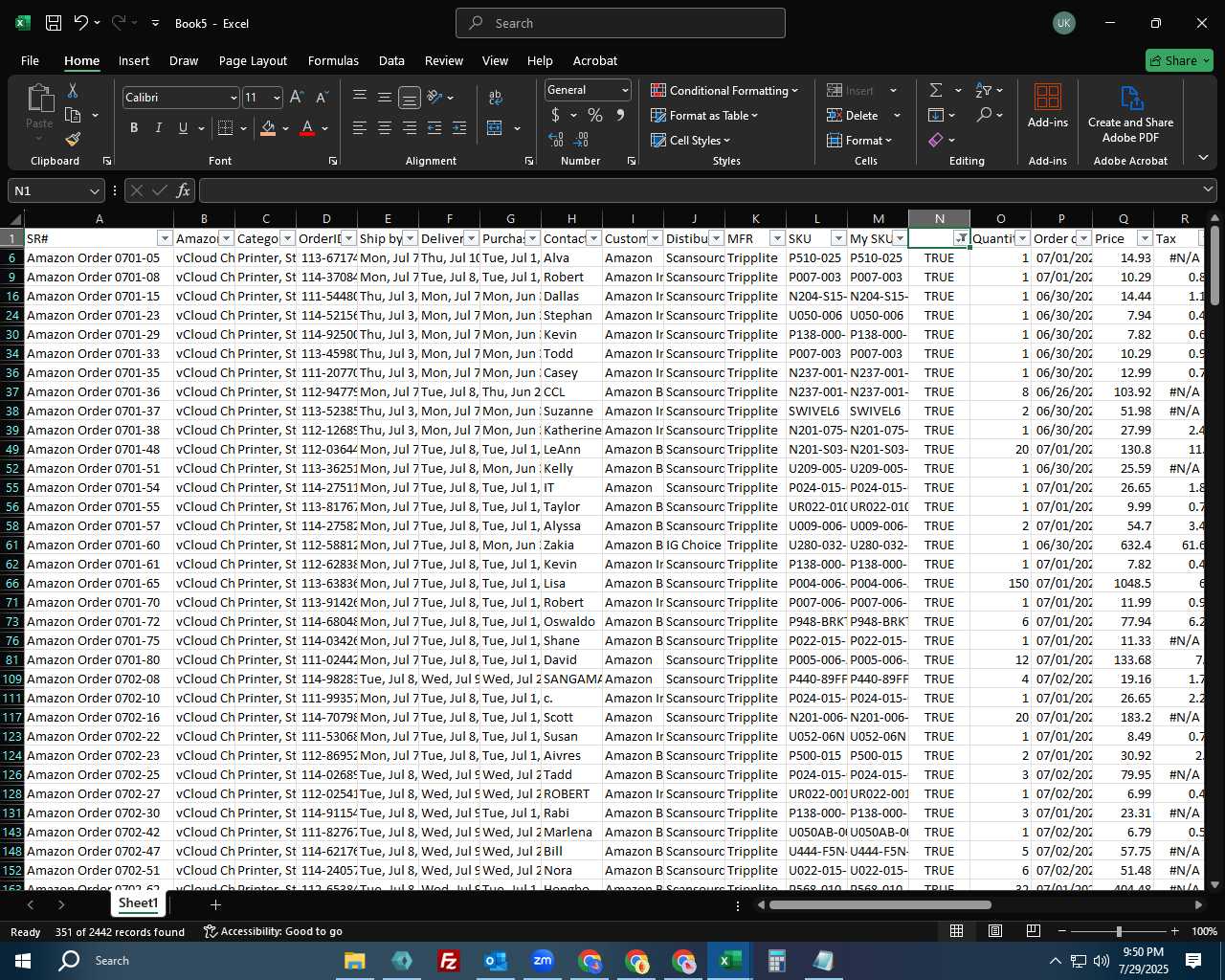
Task: Switch to Normal view in status bar
Action: (x=956, y=931)
